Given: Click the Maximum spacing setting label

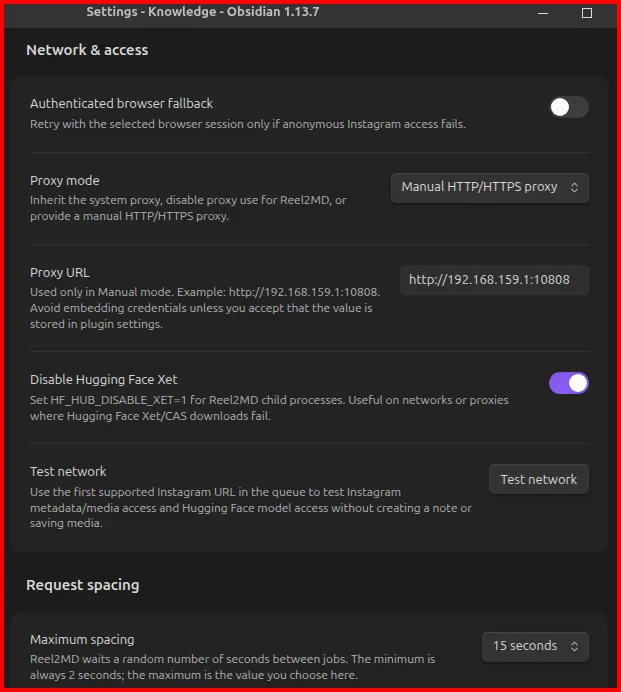Looking at the screenshot, I should click(x=82, y=640).
